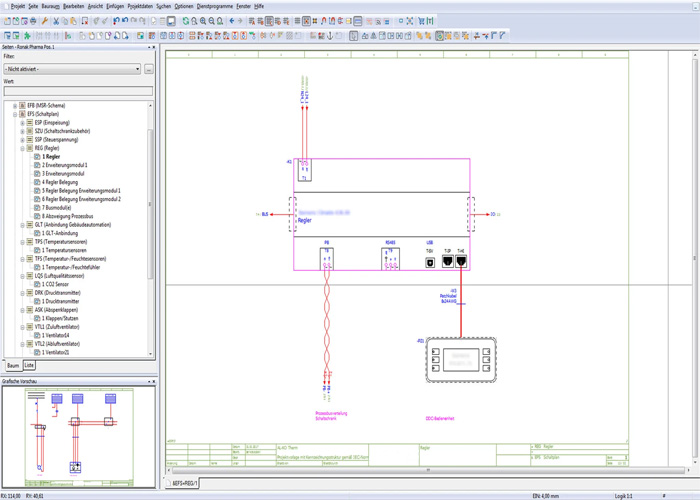This screenshot has width=700, height=500.
Task: Click the graphical preview thumbnail
Action: 77,434
